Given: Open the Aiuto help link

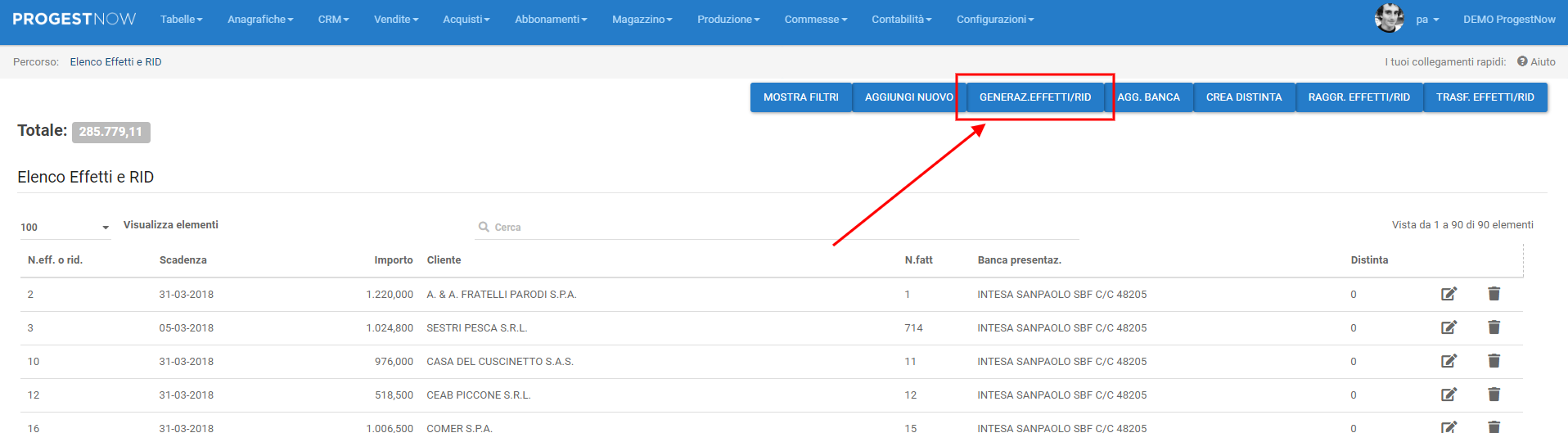Looking at the screenshot, I should [x=1536, y=61].
